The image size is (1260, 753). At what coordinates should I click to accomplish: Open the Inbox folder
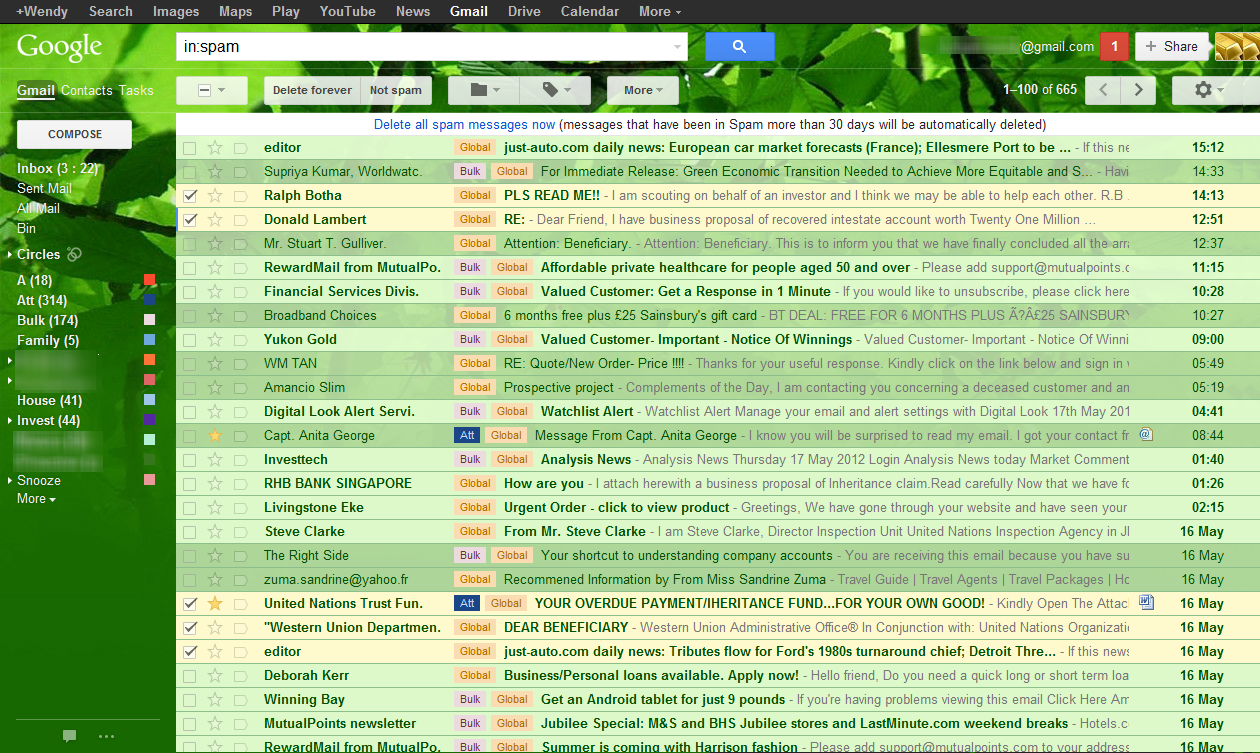coord(58,169)
